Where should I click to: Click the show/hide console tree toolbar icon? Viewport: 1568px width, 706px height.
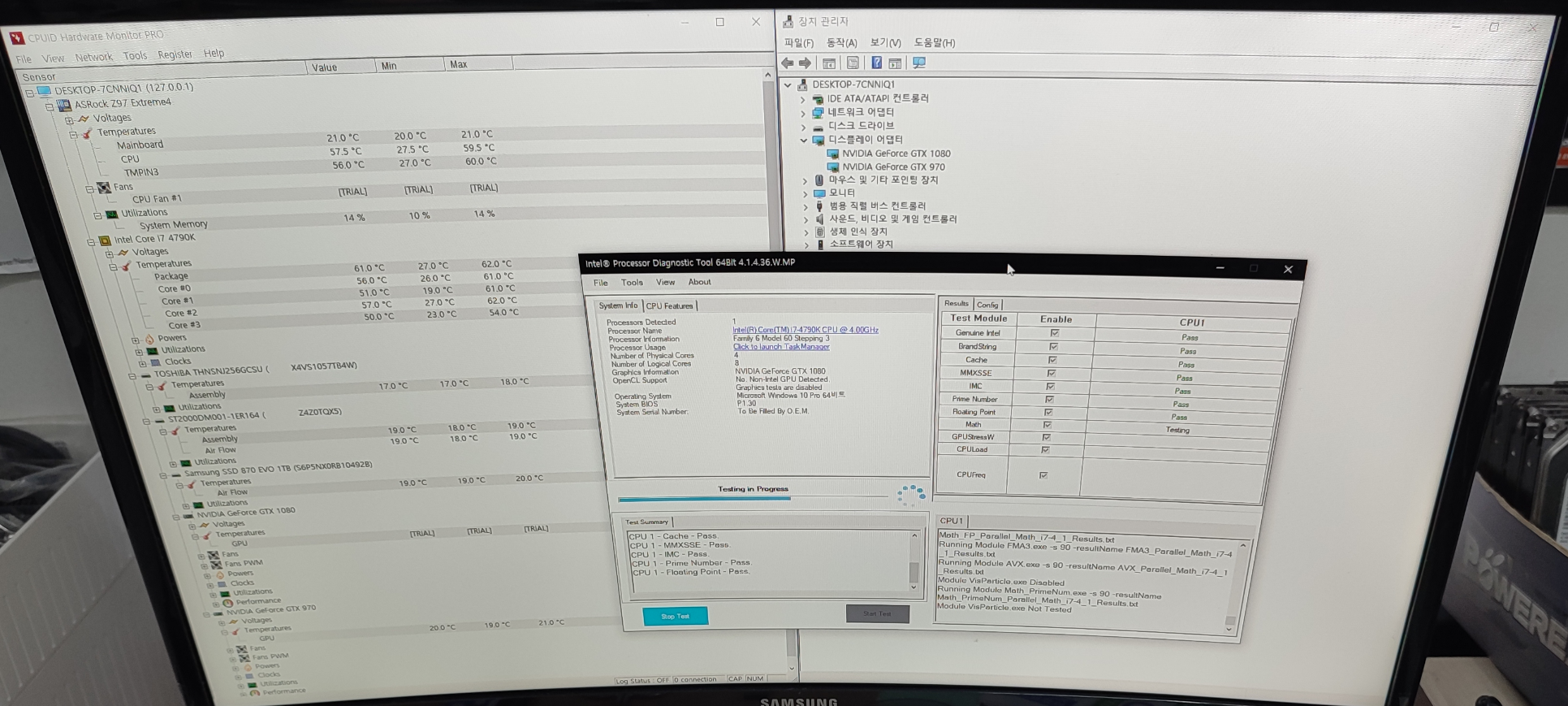point(829,63)
